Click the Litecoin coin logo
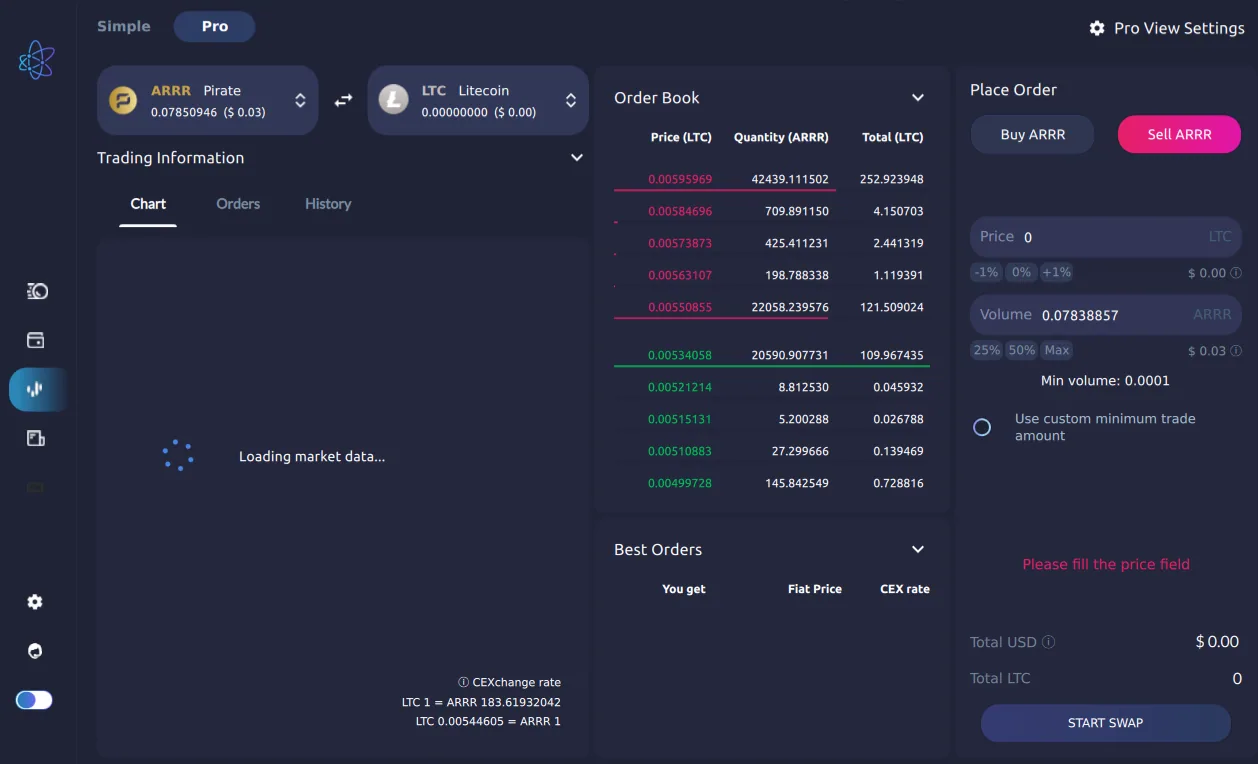The width and height of the screenshot is (1258, 764). tap(393, 100)
